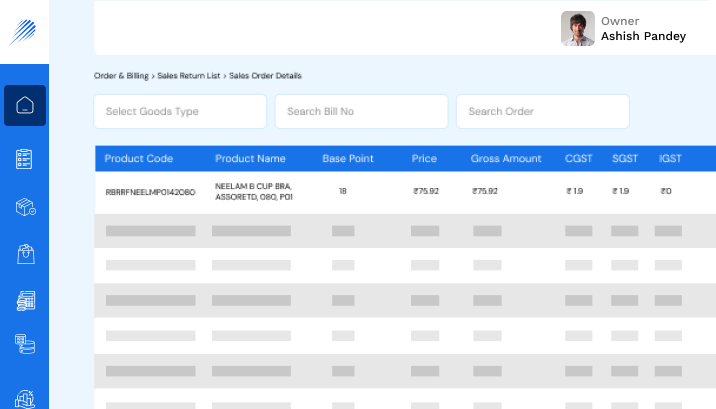Select product code RBRRFNEELMP0142OBO cell
Viewport: 716px width, 409px height.
150,192
